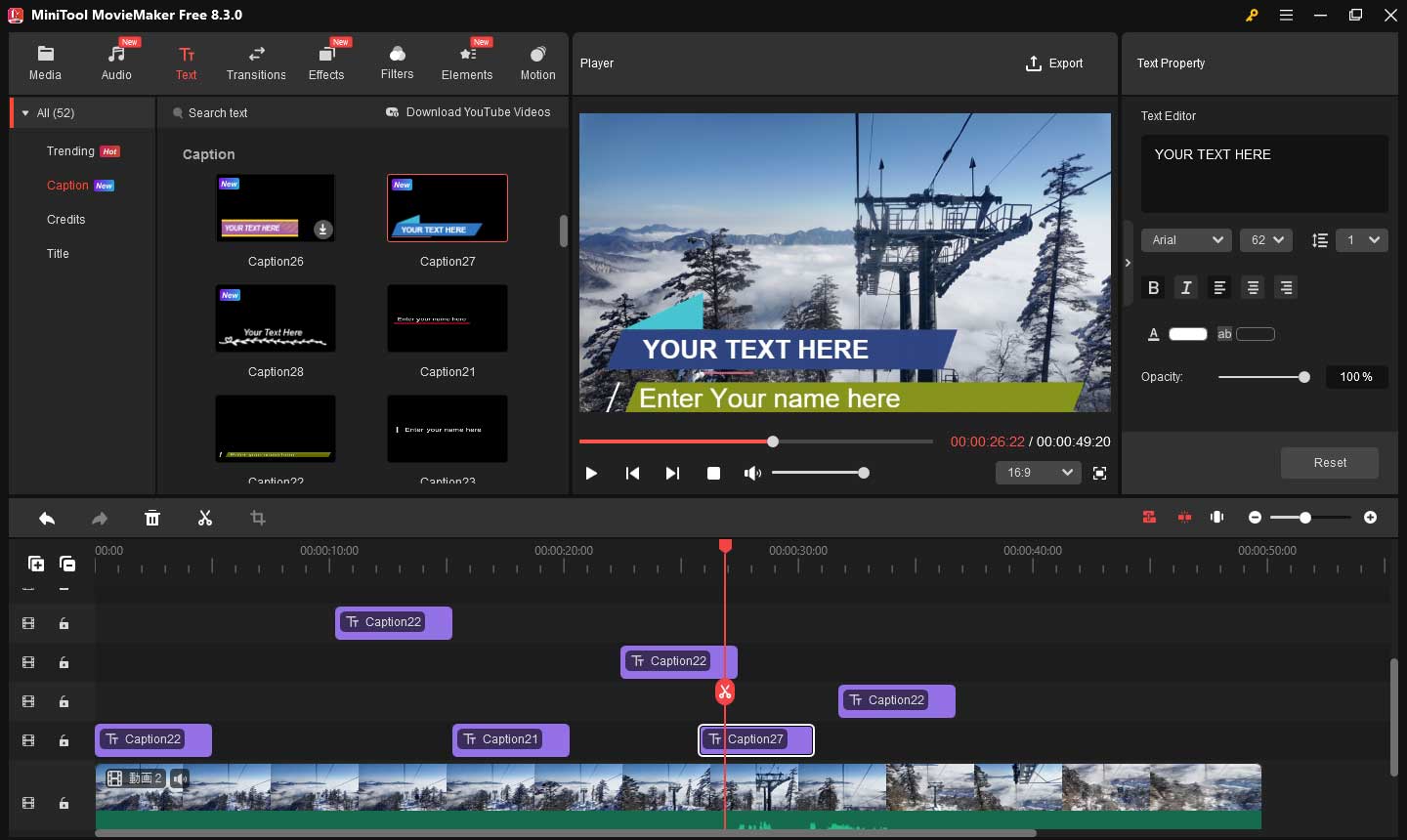The height and width of the screenshot is (840, 1407).
Task: Select the Caption21 clip on timeline
Action: point(510,740)
